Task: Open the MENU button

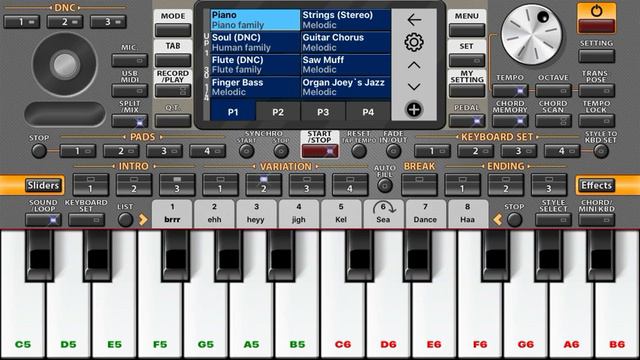Action: tap(467, 30)
